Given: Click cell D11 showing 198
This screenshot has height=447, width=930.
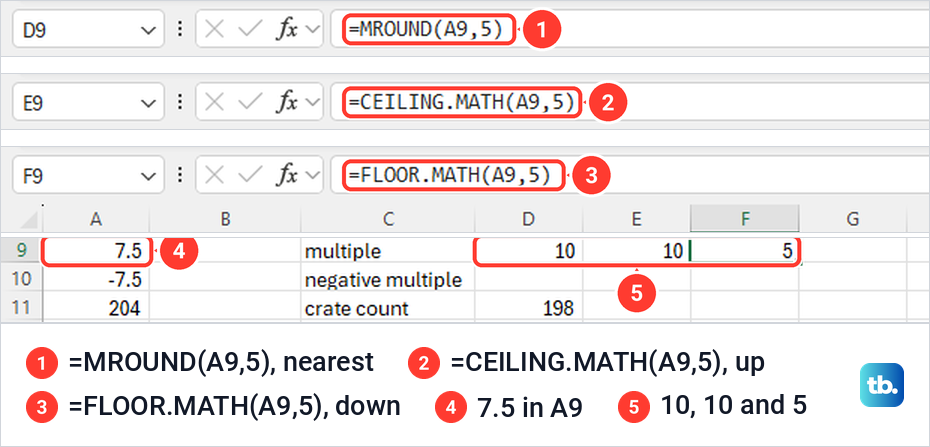Looking at the screenshot, I should click(528, 307).
